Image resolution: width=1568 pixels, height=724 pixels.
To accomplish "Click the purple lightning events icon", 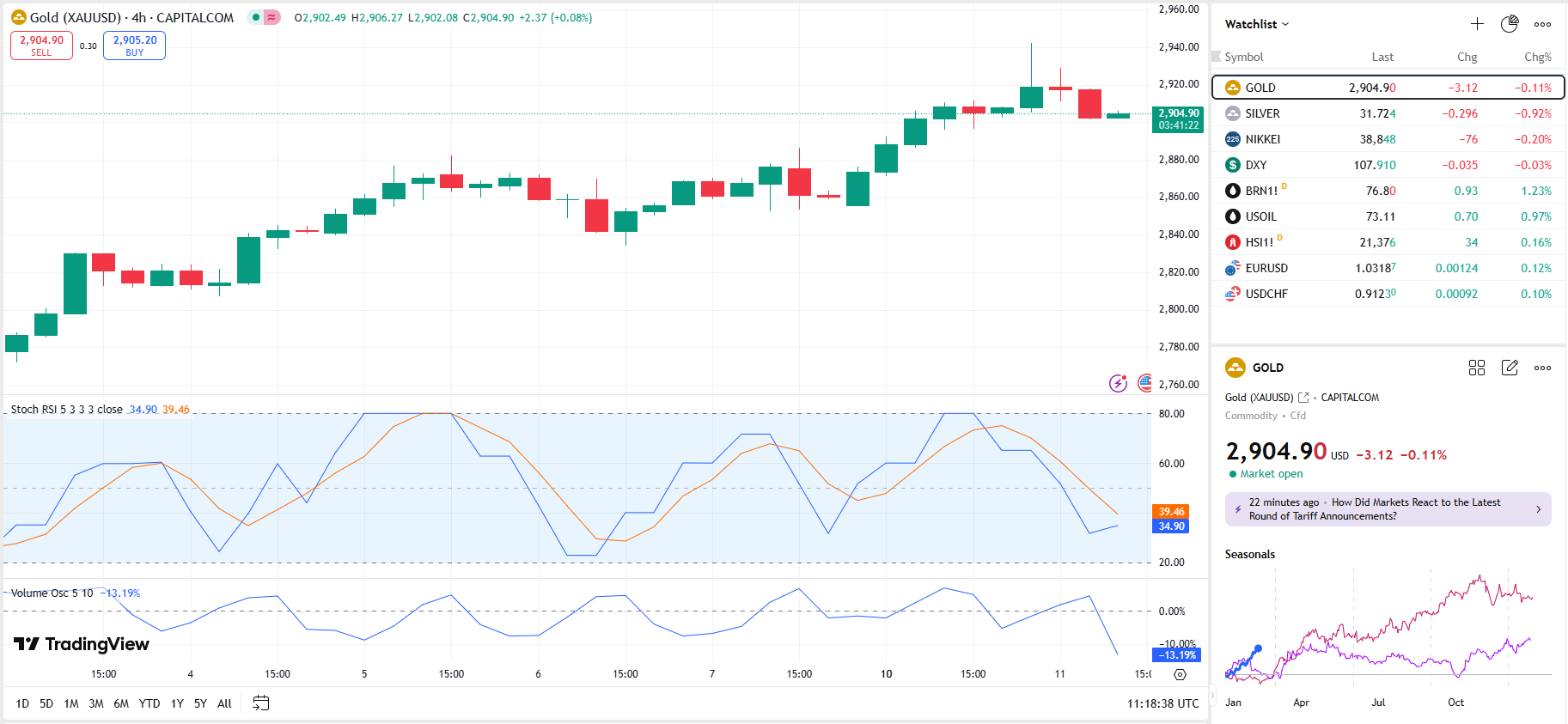I will click(x=1117, y=384).
